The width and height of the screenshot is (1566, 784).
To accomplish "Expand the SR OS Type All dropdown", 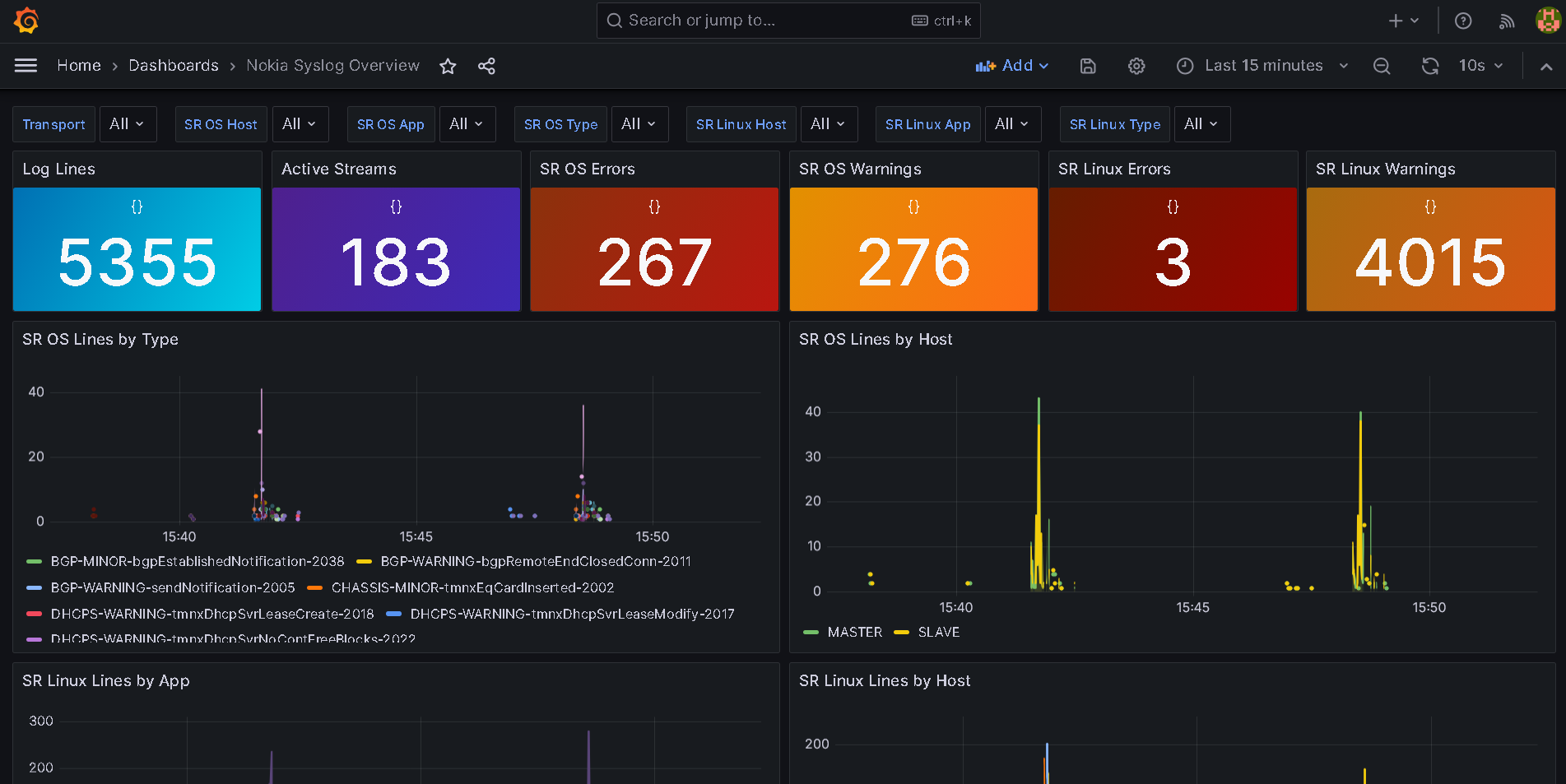I will click(639, 124).
